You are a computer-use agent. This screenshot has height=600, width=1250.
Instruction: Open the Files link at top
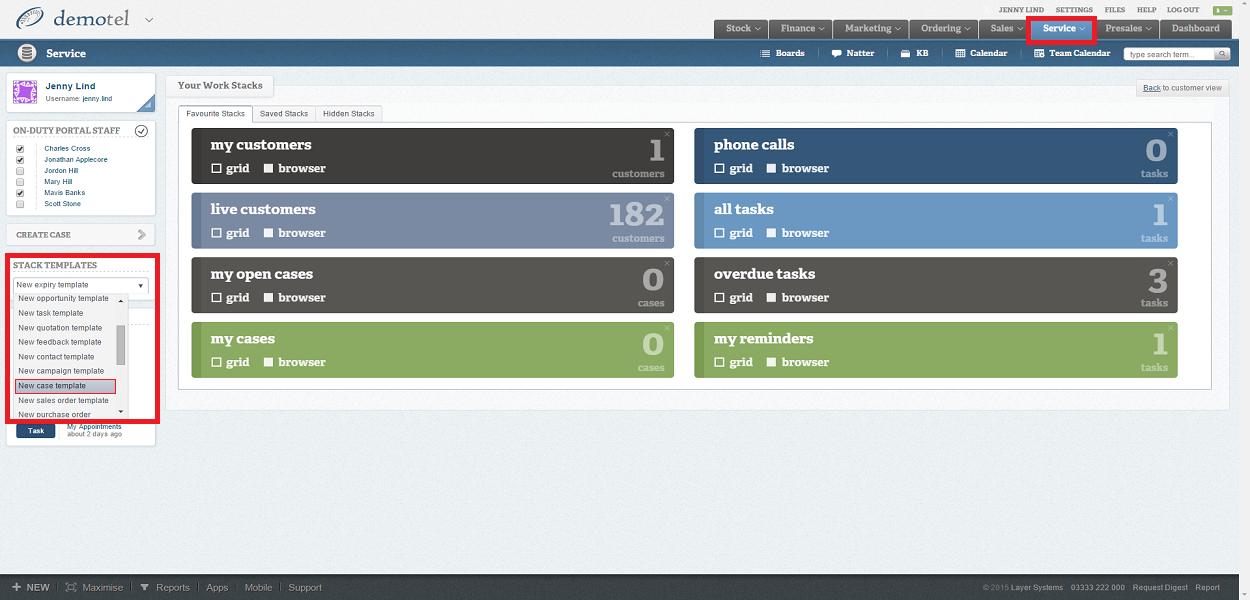(1114, 10)
